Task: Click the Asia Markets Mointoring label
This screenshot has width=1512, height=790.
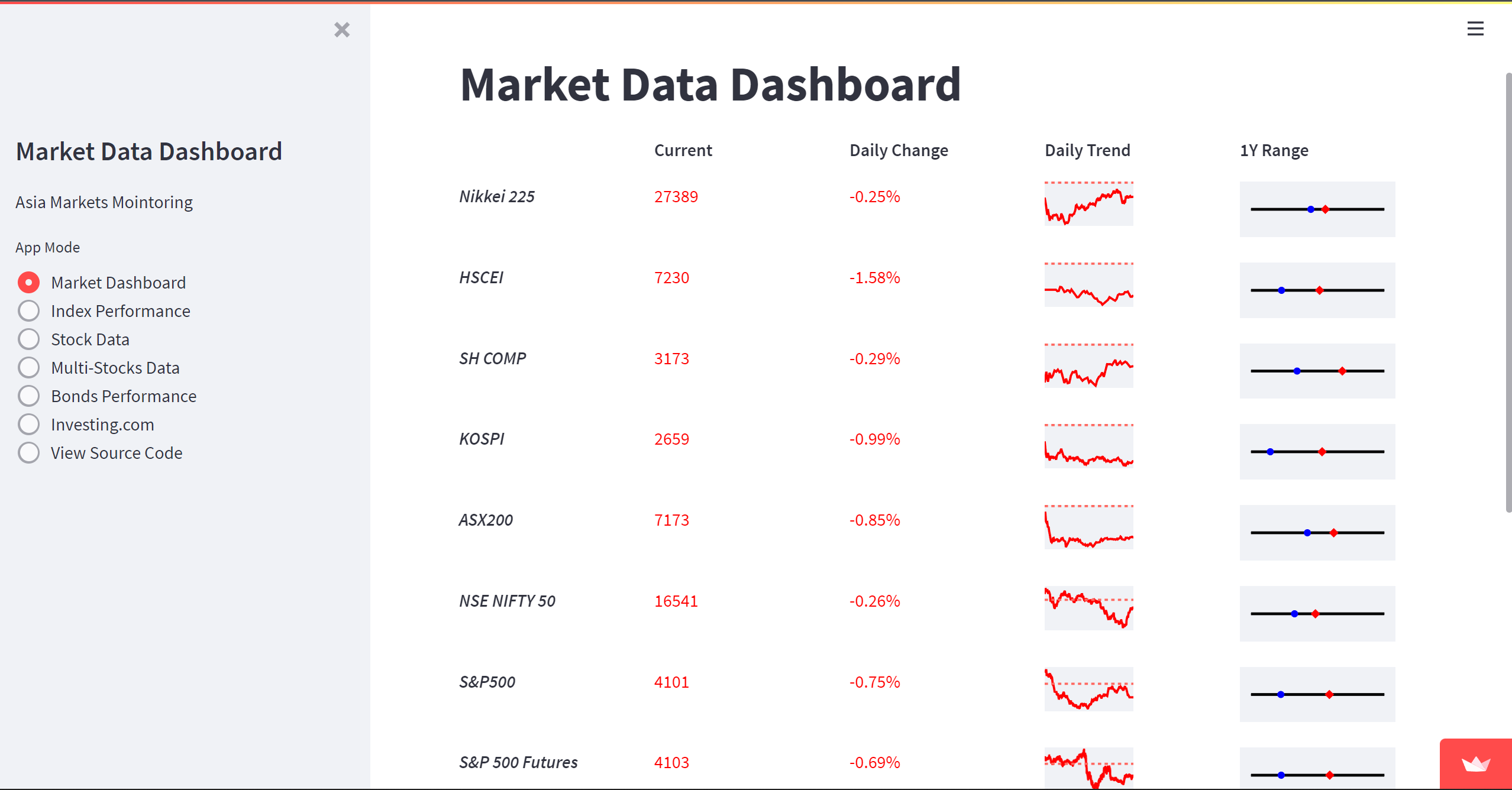Action: [104, 202]
